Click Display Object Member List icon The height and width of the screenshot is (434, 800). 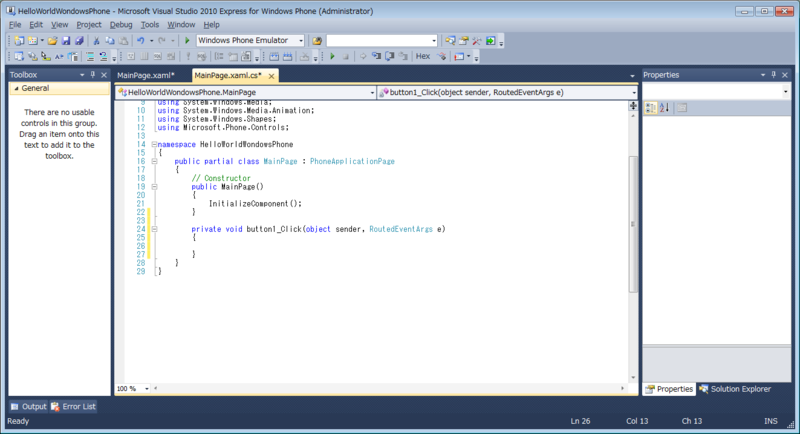pos(19,57)
